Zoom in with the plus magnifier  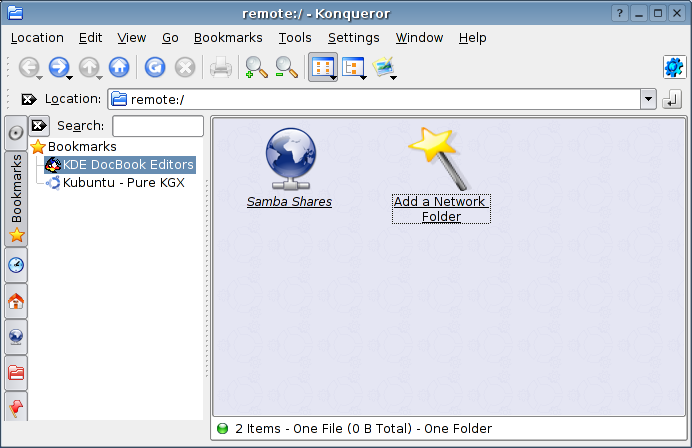click(256, 68)
